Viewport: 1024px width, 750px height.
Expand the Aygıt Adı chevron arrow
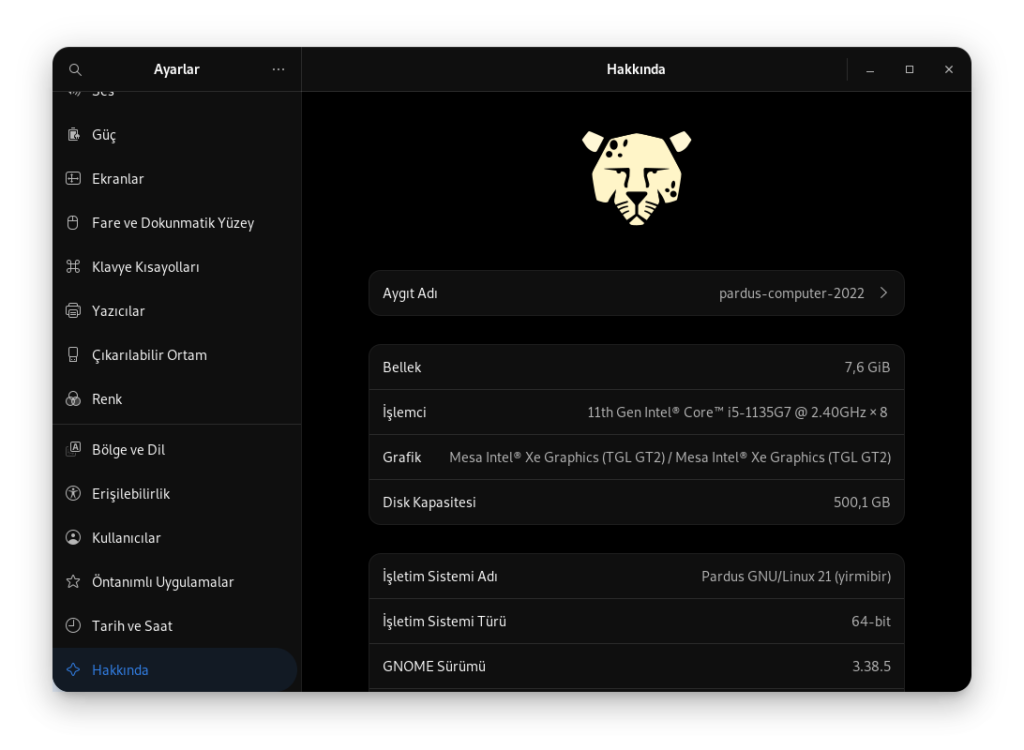(884, 293)
